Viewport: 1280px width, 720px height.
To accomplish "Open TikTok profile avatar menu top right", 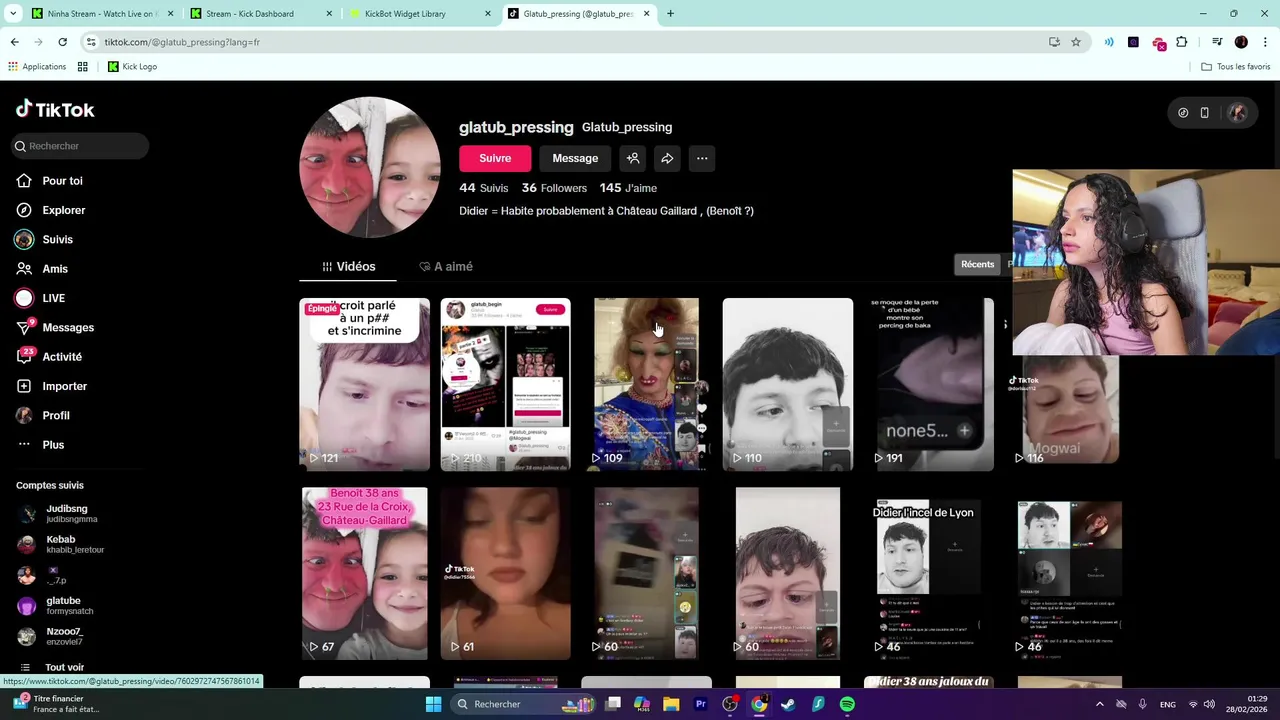I will point(1238,113).
